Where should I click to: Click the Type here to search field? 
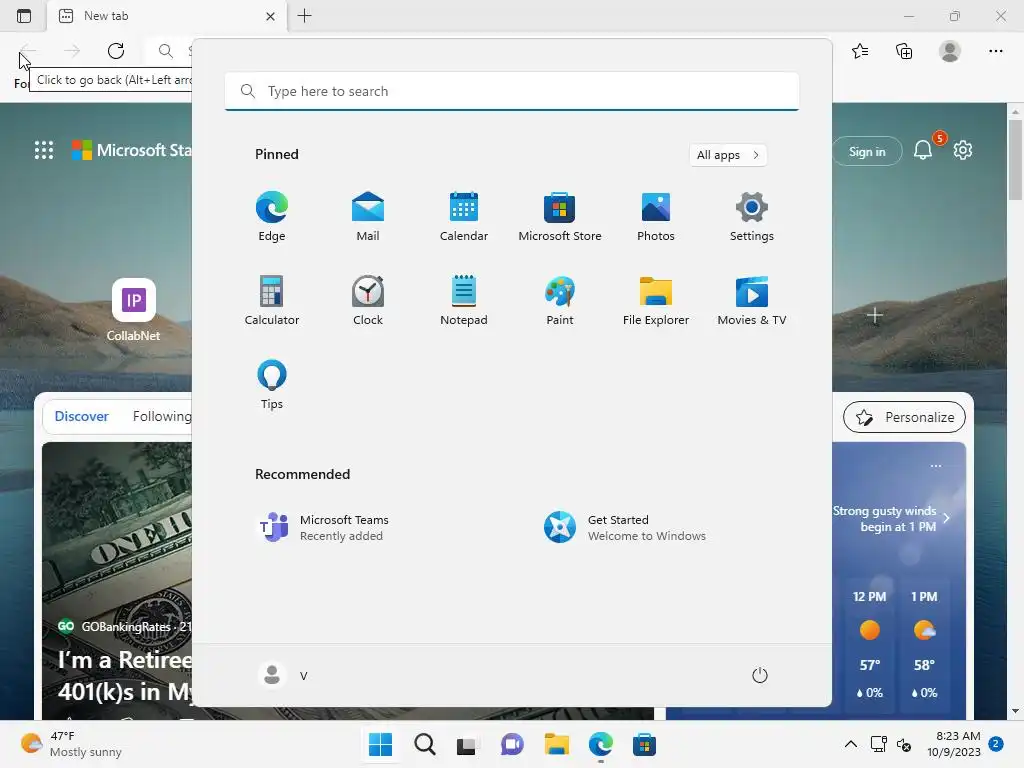pyautogui.click(x=512, y=91)
